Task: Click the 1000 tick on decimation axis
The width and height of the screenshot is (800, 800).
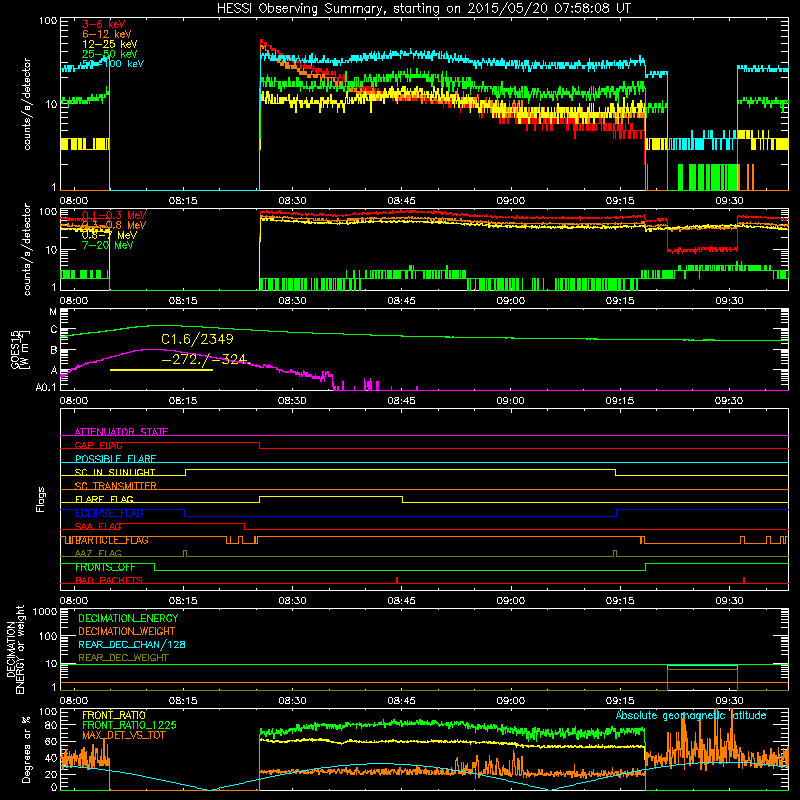Action: pyautogui.click(x=45, y=611)
